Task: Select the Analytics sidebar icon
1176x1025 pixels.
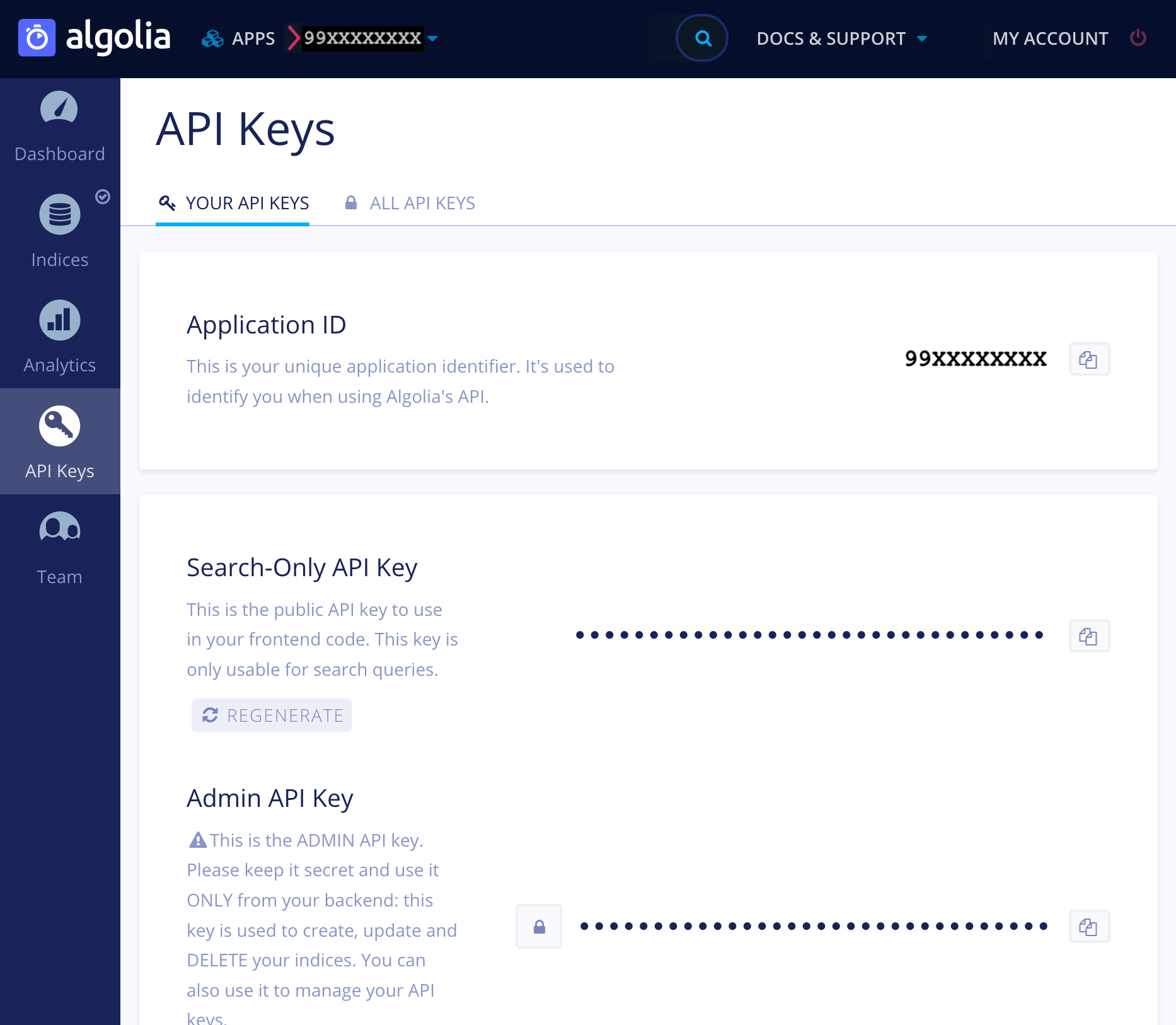Action: coord(59,320)
